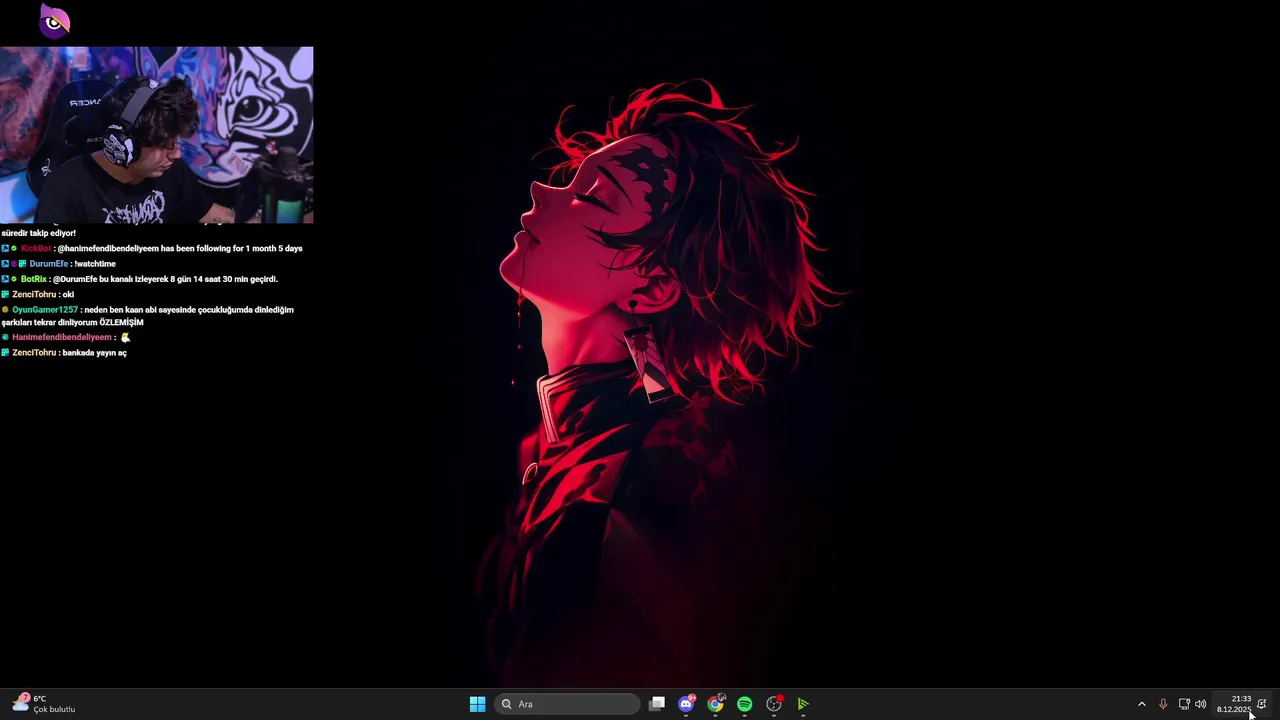Open the volume control in the system tray
The height and width of the screenshot is (720, 1280).
[x=1201, y=704]
